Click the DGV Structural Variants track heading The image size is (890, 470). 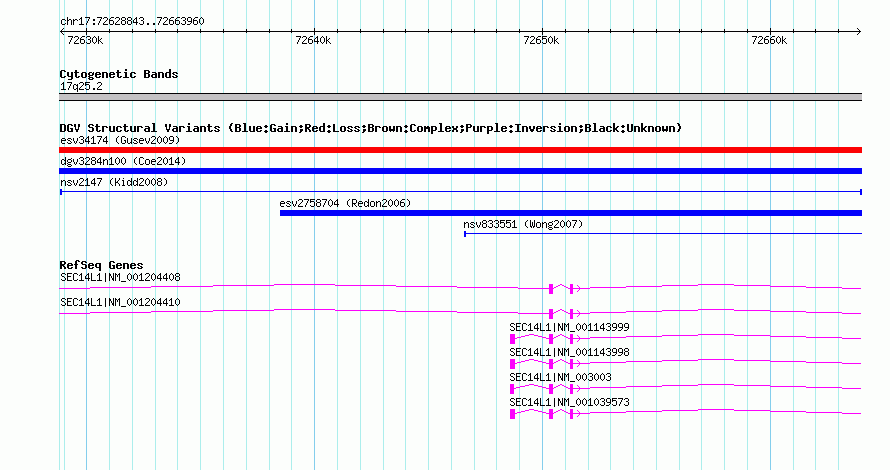tap(370, 128)
